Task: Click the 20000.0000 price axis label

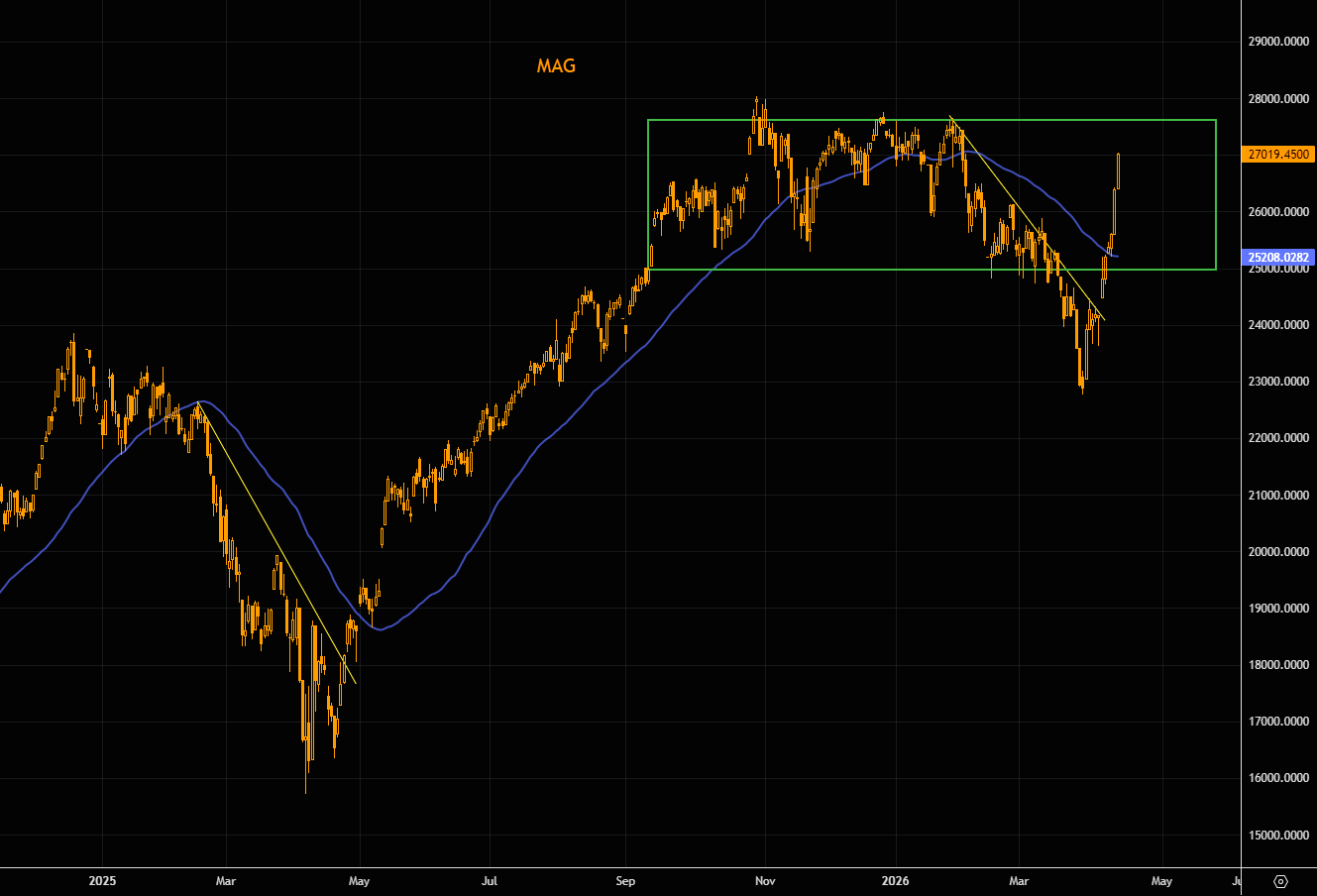Action: point(1277,552)
